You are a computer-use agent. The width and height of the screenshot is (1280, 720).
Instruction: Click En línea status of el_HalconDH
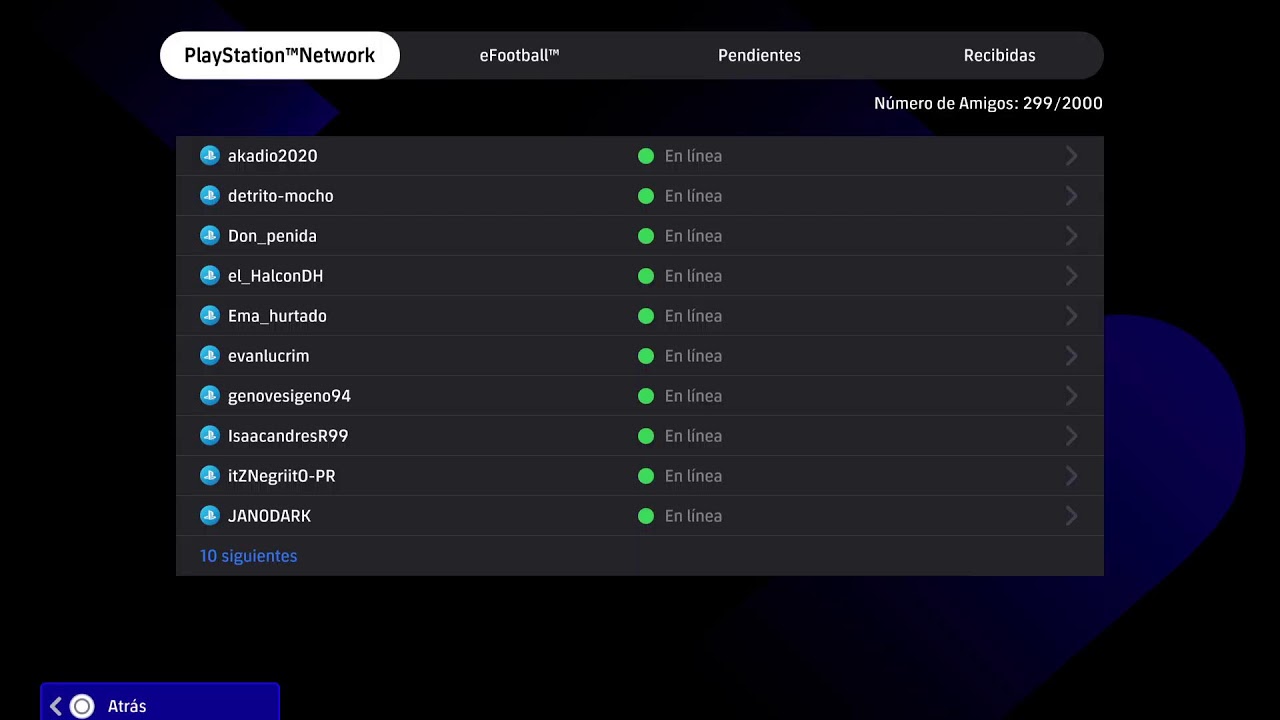[693, 276]
